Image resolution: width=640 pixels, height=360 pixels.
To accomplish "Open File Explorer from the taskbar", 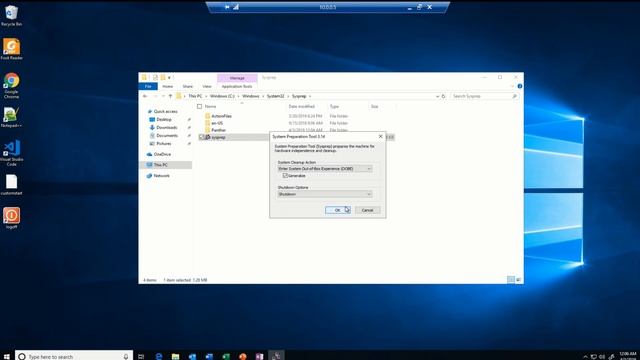I will pos(176,356).
